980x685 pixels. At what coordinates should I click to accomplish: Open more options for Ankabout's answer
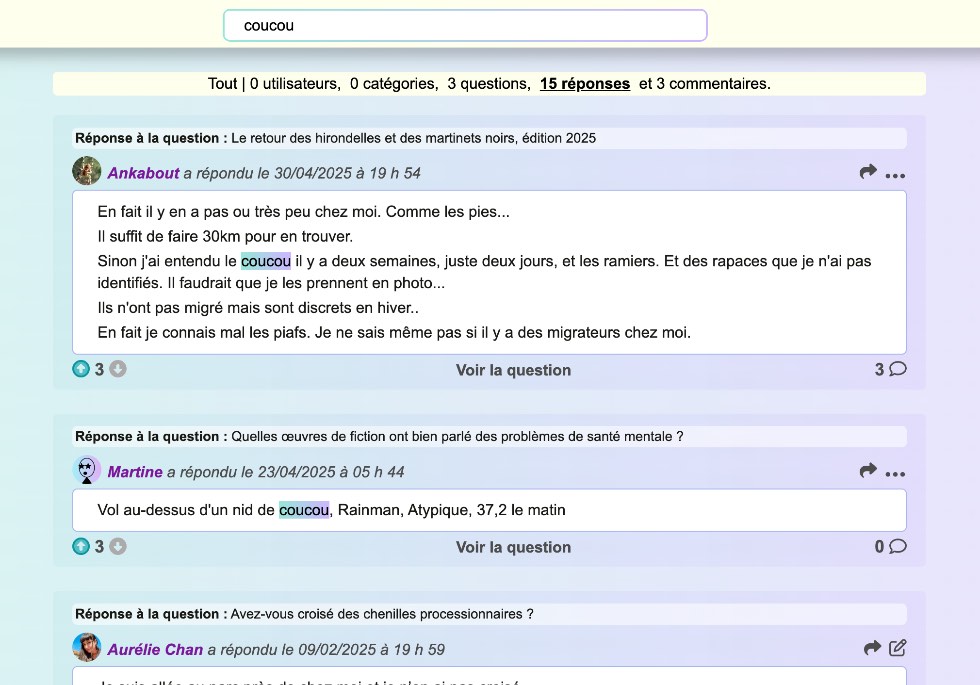click(895, 174)
